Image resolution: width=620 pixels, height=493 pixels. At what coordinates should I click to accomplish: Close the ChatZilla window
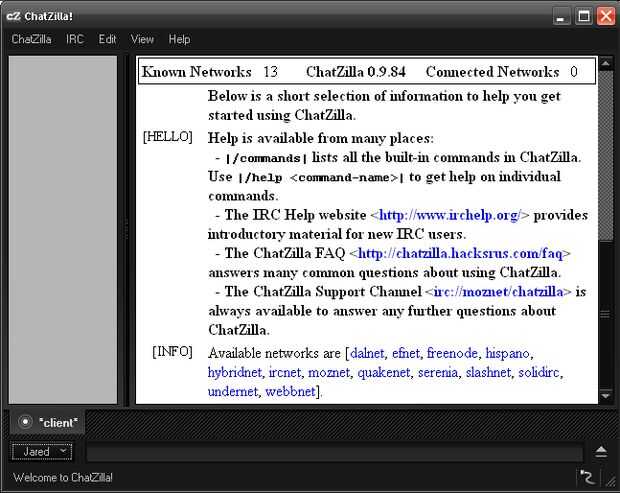click(606, 16)
